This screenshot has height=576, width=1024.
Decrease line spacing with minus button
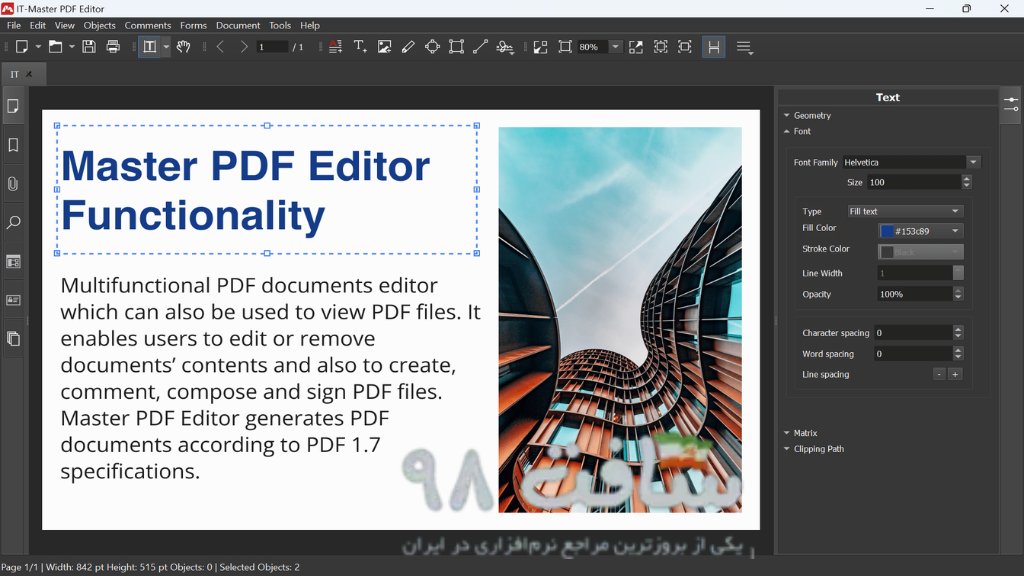click(x=939, y=375)
